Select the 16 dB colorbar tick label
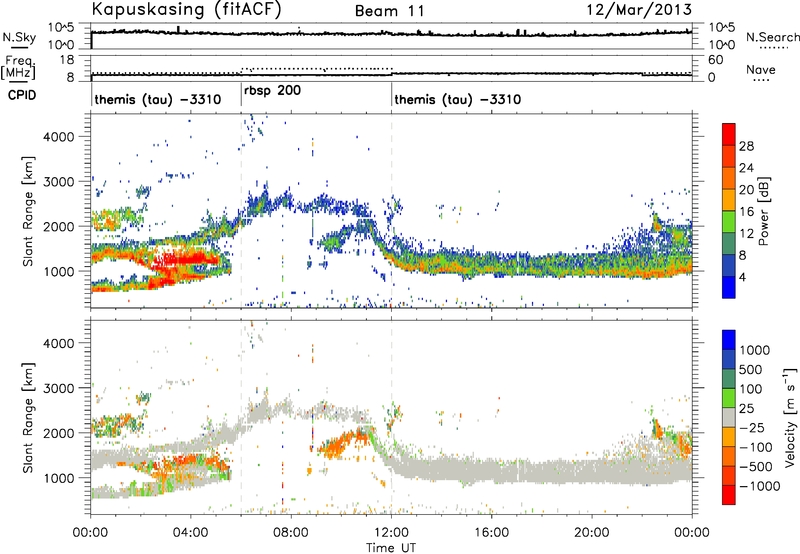This screenshot has height=554, width=800. (746, 212)
